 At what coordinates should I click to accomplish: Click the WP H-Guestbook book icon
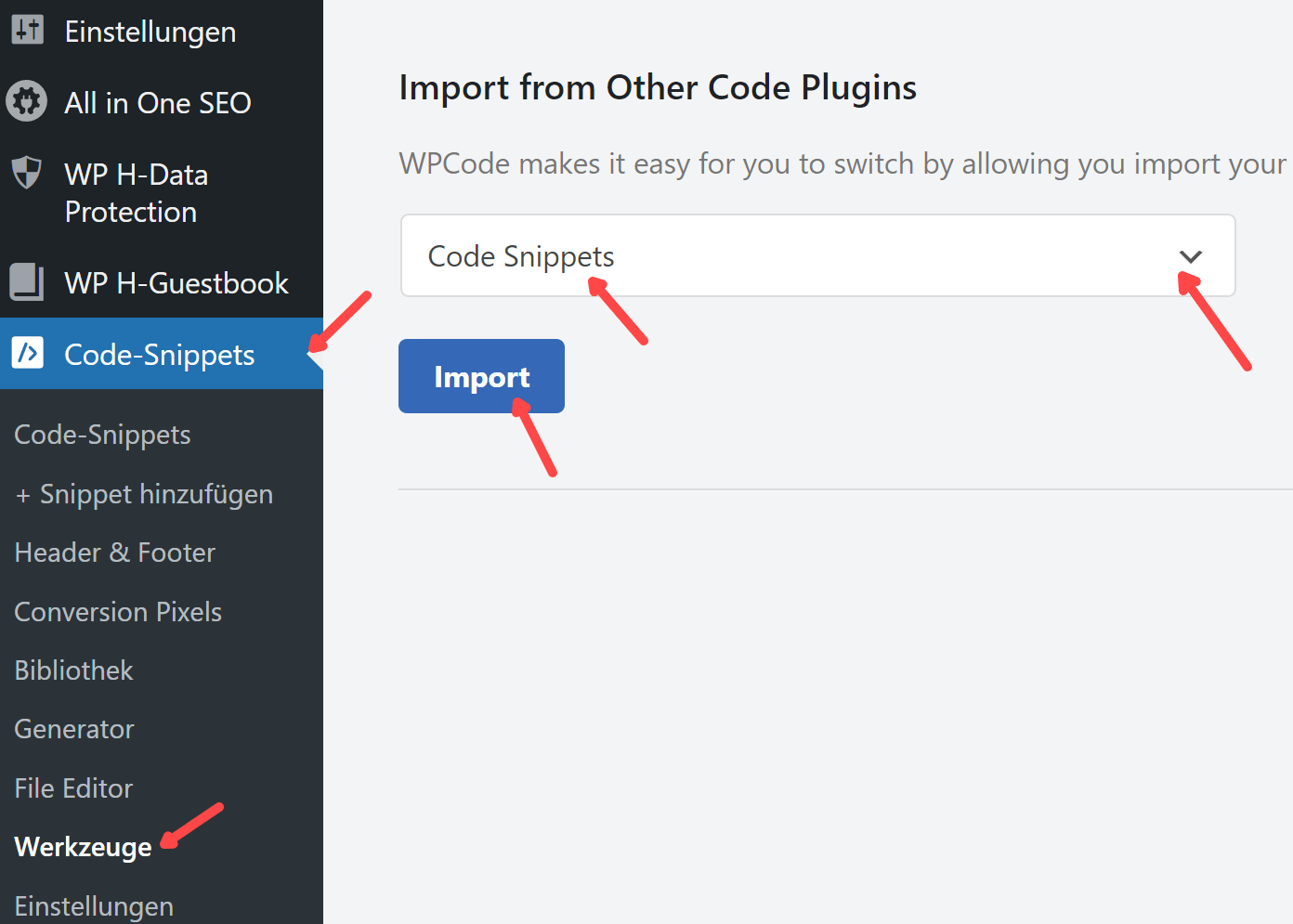click(x=27, y=282)
